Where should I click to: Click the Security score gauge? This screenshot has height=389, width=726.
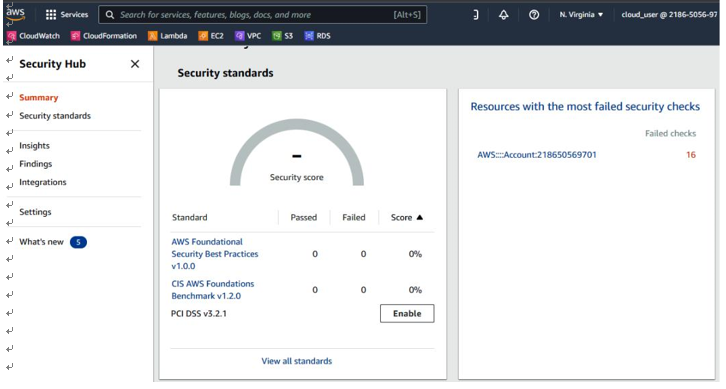(x=297, y=153)
